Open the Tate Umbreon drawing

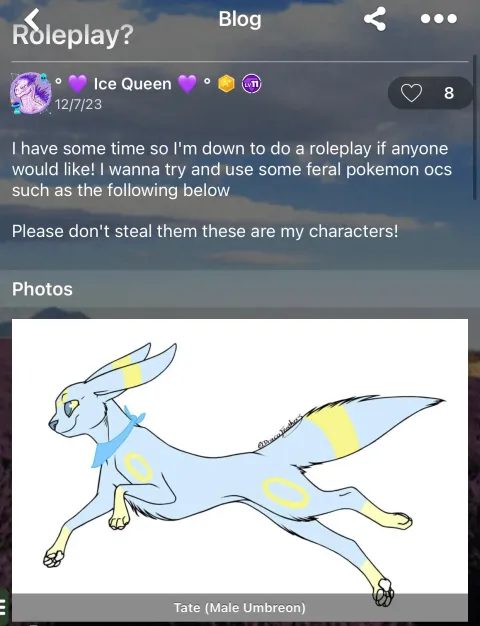coord(240,456)
